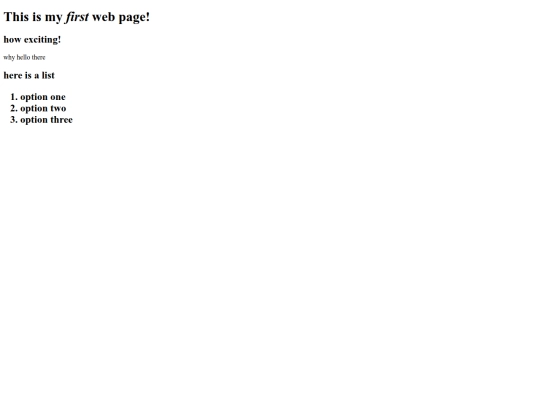540x405 pixels.
Task: Click the word "hello" in the small paragraph
Action: pyautogui.click(x=23, y=57)
